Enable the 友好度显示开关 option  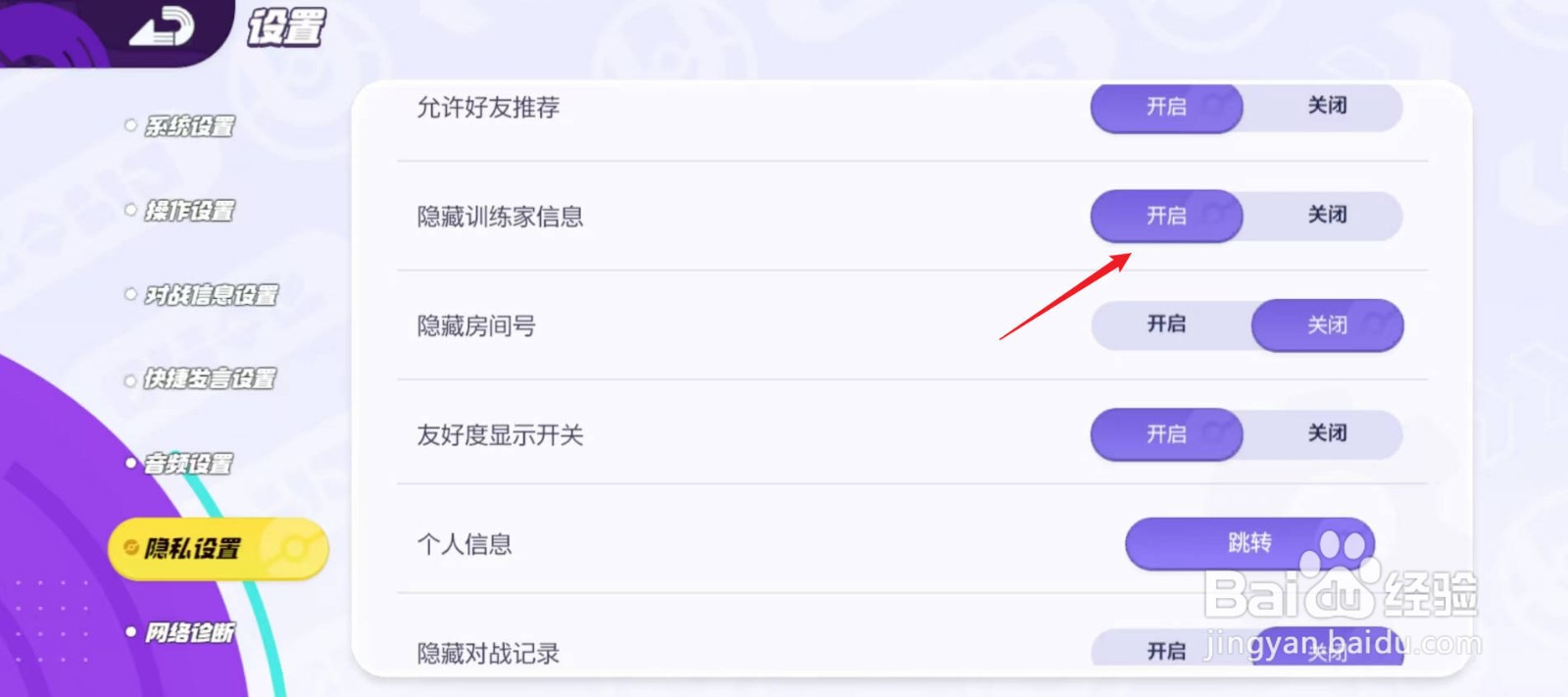coord(1165,434)
